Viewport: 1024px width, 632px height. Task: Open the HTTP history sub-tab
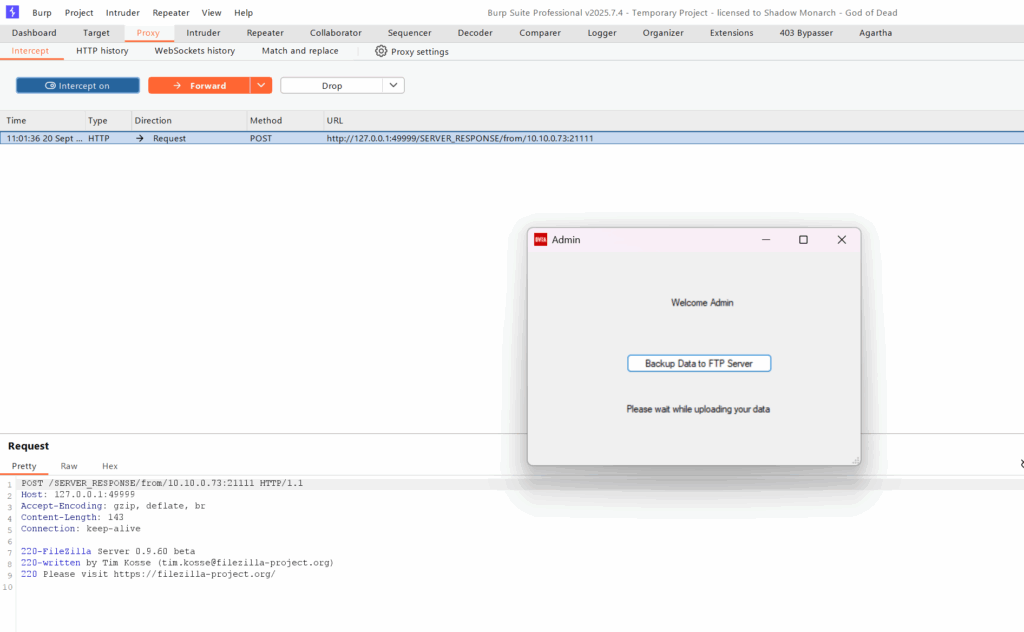point(102,51)
